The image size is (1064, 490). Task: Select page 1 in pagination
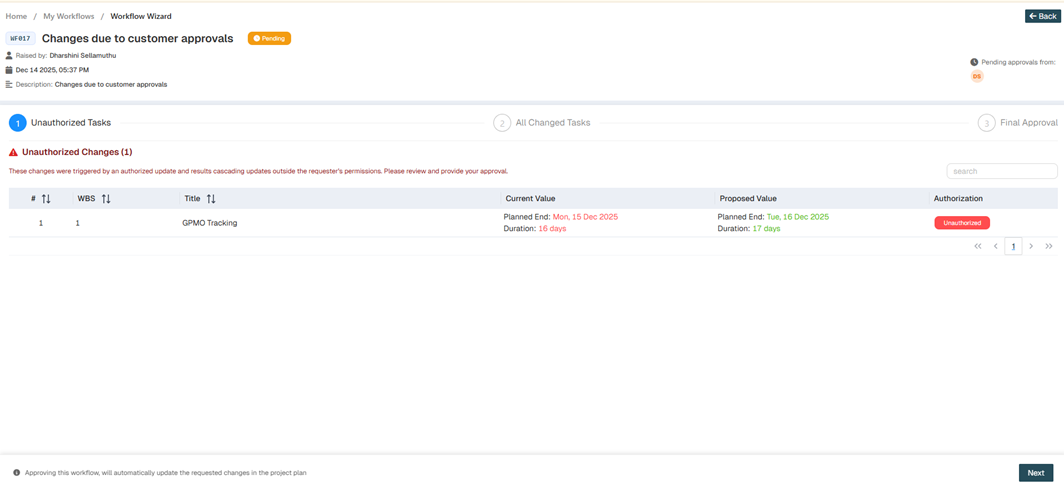[1013, 246]
